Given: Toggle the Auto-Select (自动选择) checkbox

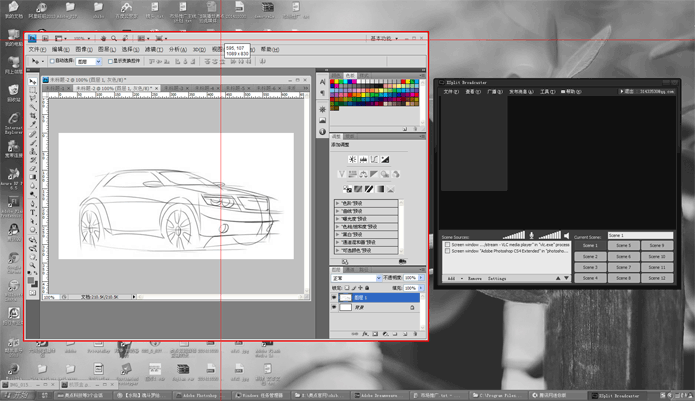Looking at the screenshot, I should (52, 61).
